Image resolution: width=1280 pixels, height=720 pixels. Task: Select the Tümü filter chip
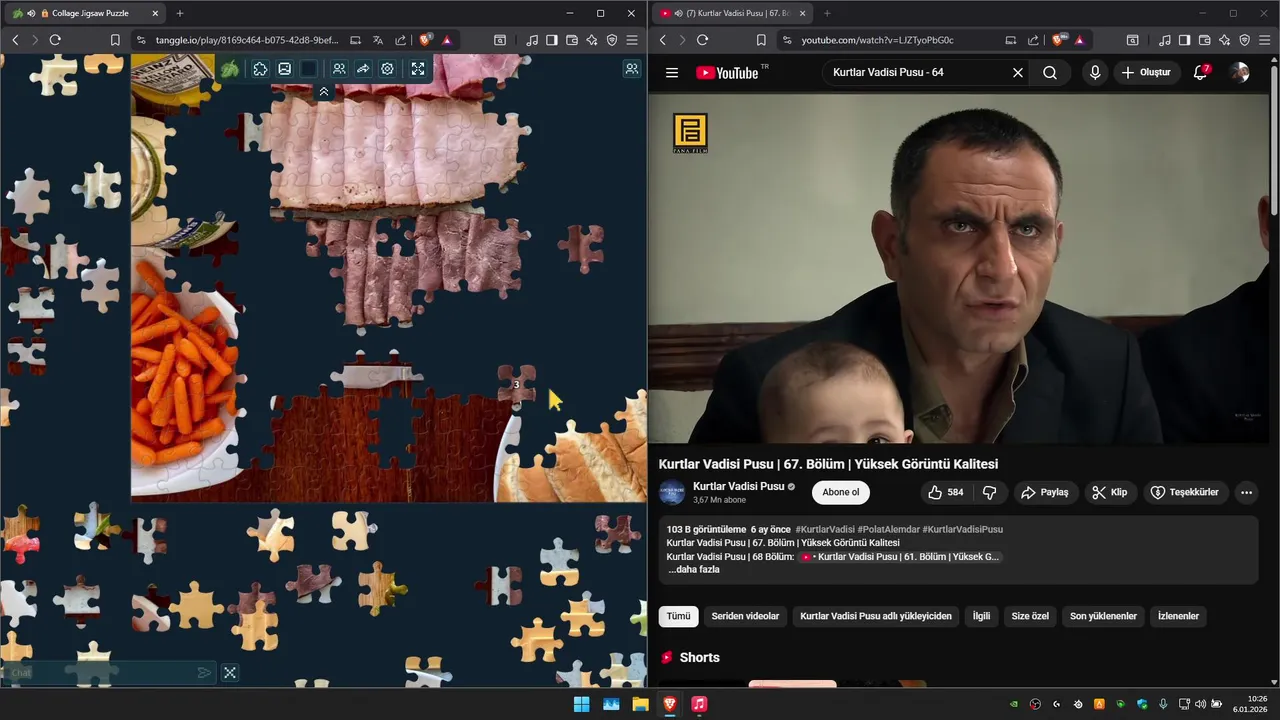click(679, 616)
